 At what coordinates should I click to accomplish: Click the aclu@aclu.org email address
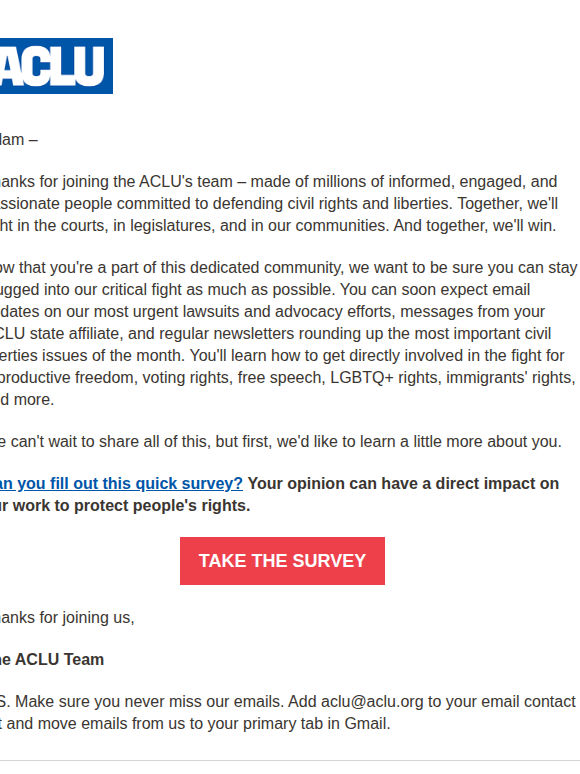[x=372, y=701]
